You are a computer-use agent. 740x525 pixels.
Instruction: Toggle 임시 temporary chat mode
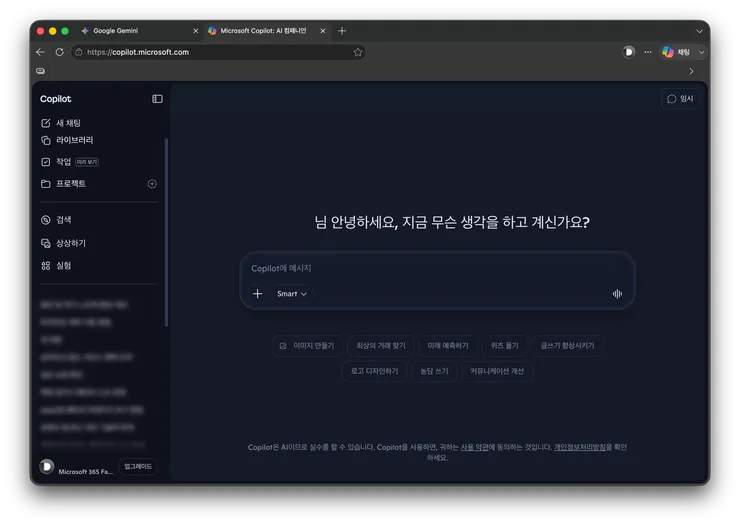[x=680, y=99]
